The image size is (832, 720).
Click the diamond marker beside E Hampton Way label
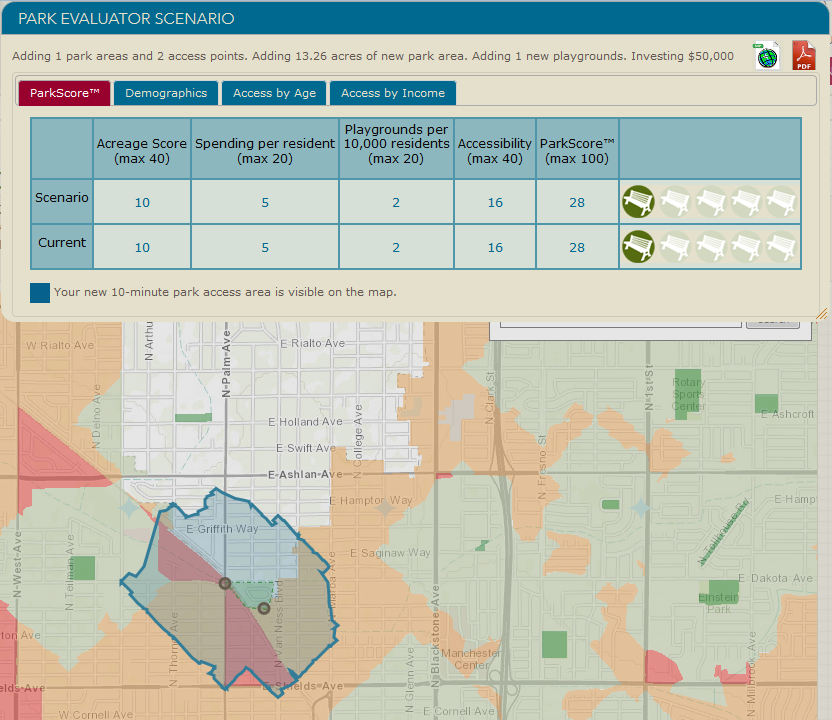(x=386, y=508)
